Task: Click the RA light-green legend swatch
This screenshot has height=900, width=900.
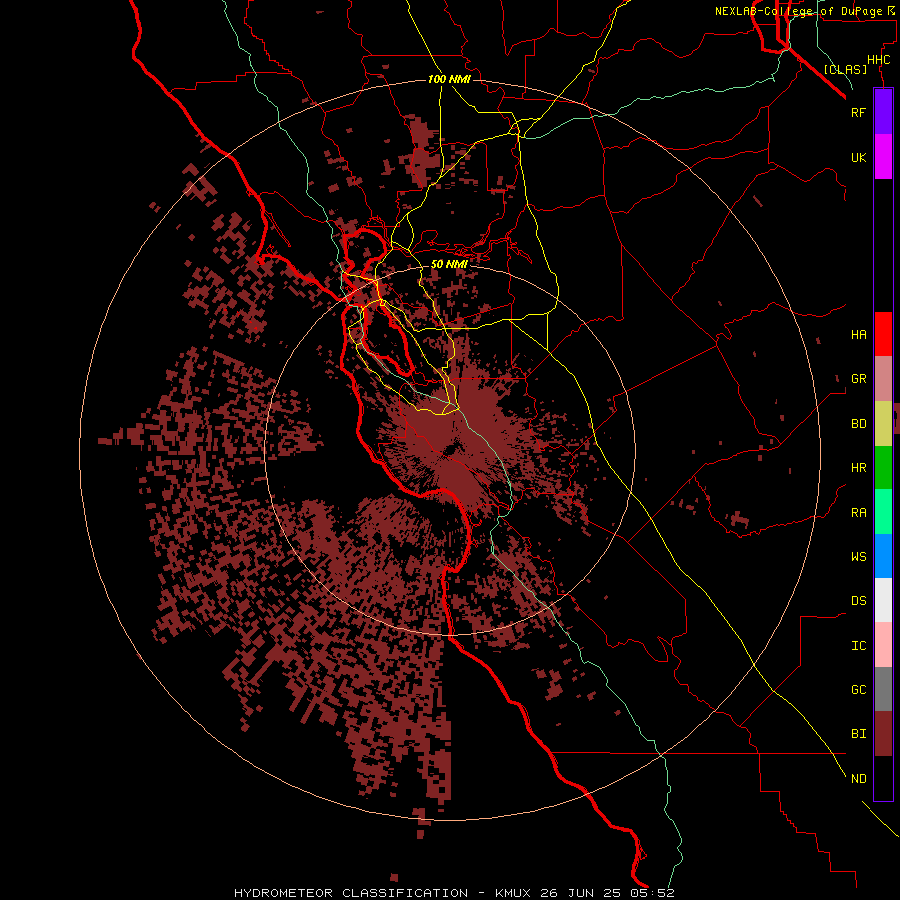Action: [883, 512]
